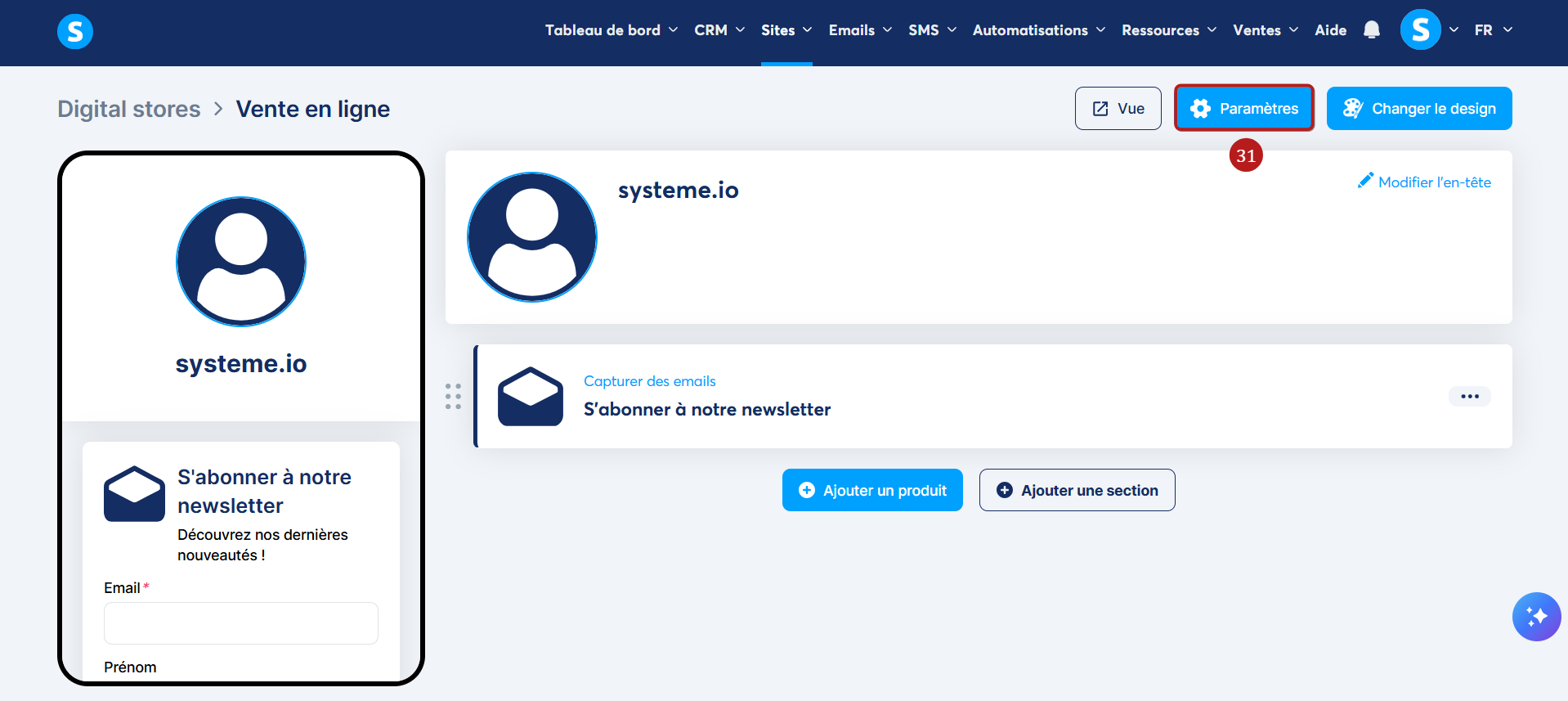Open the AI assistant sparkle button

click(1537, 617)
